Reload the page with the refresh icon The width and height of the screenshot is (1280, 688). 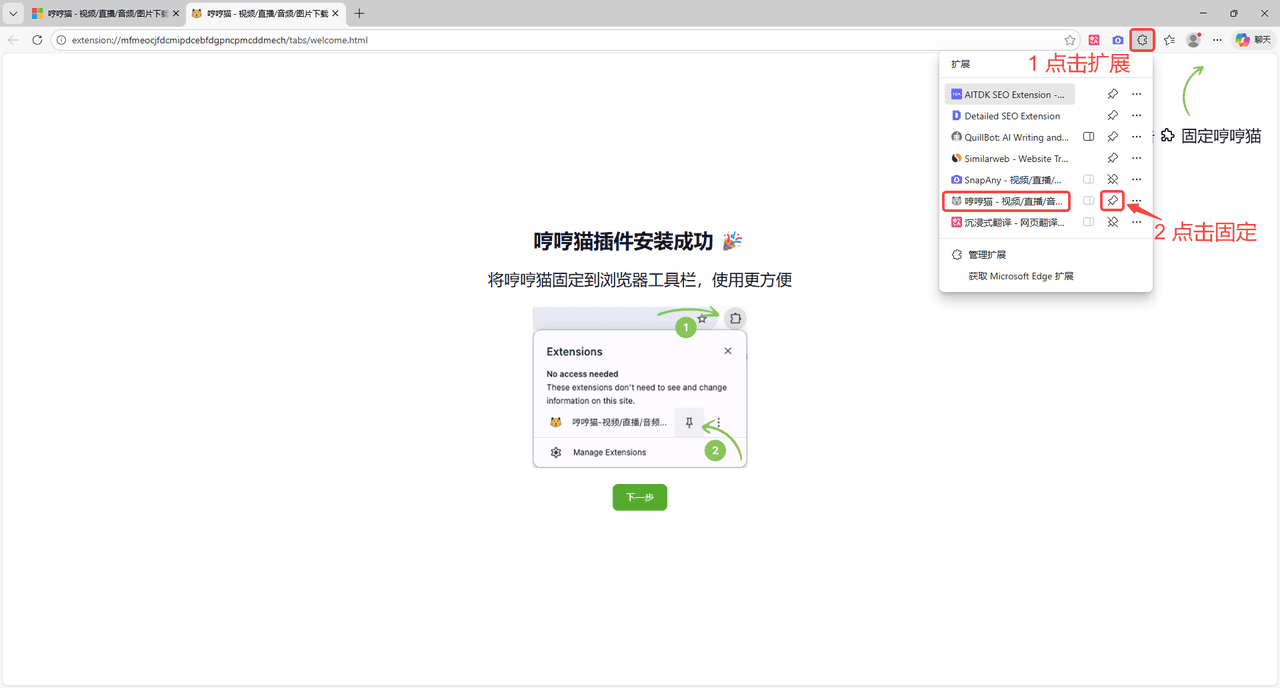[37, 40]
